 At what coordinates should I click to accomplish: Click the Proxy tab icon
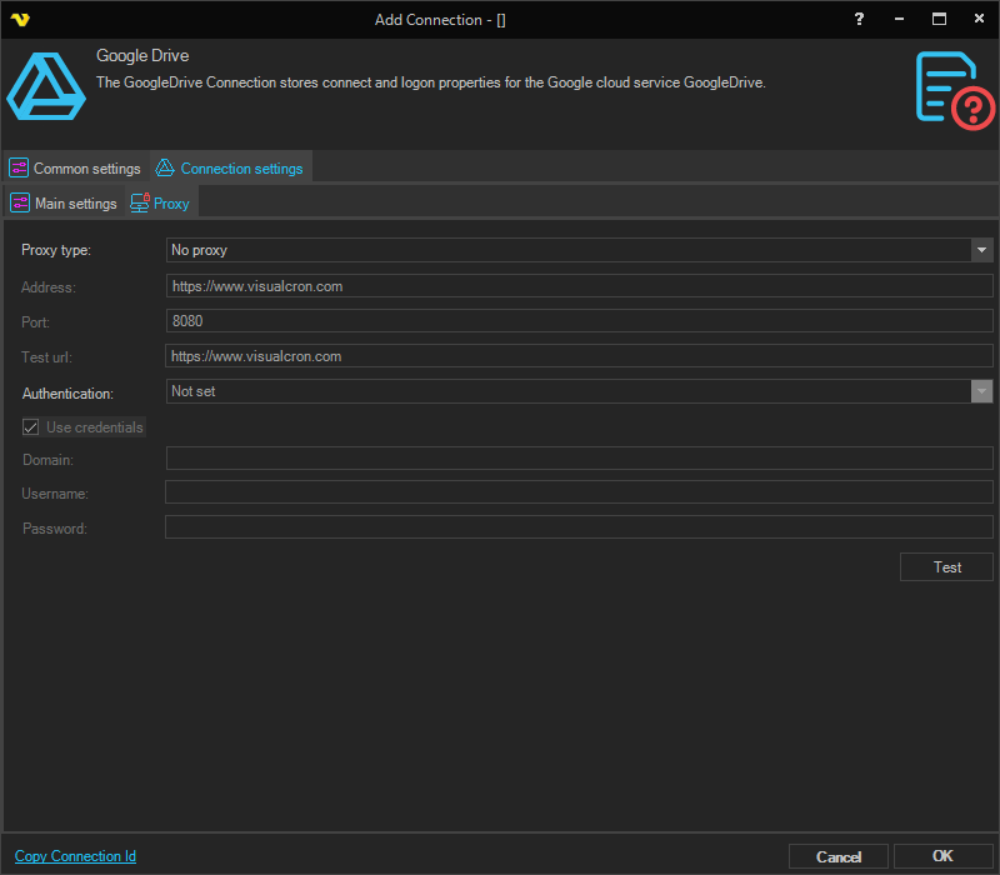click(140, 203)
